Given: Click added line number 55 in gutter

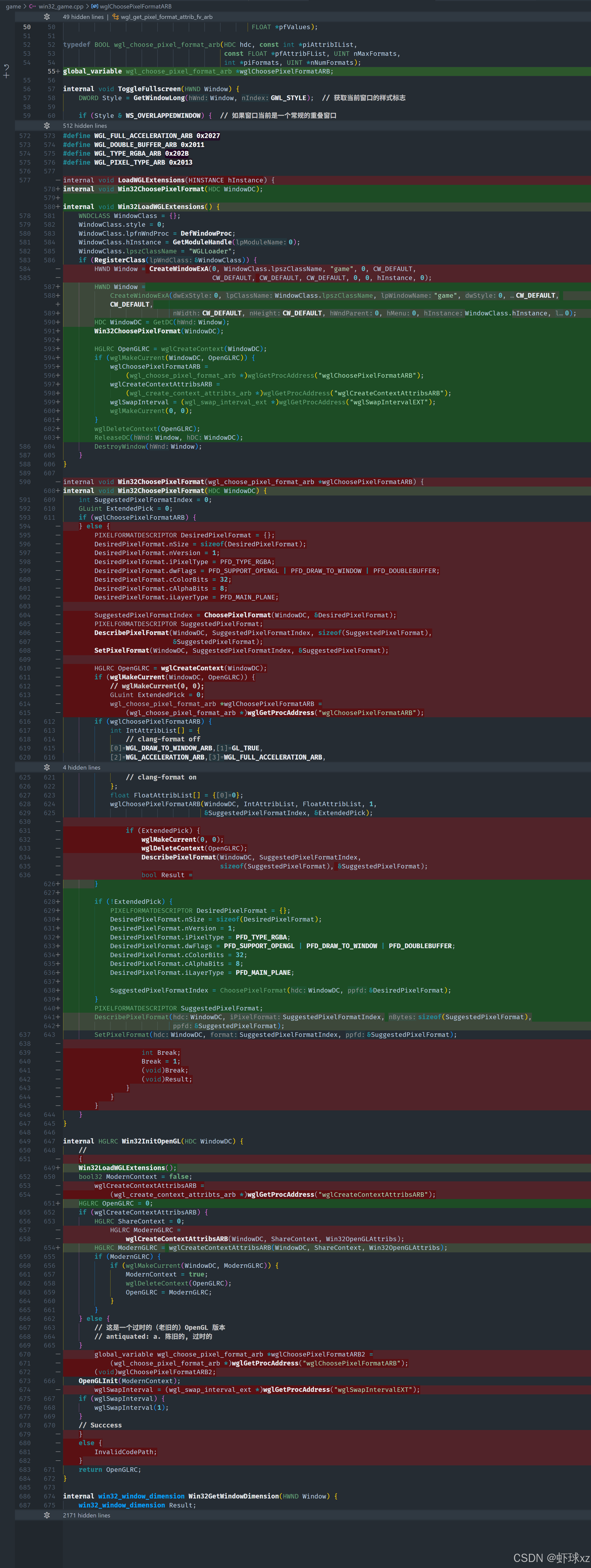Looking at the screenshot, I should (x=52, y=71).
